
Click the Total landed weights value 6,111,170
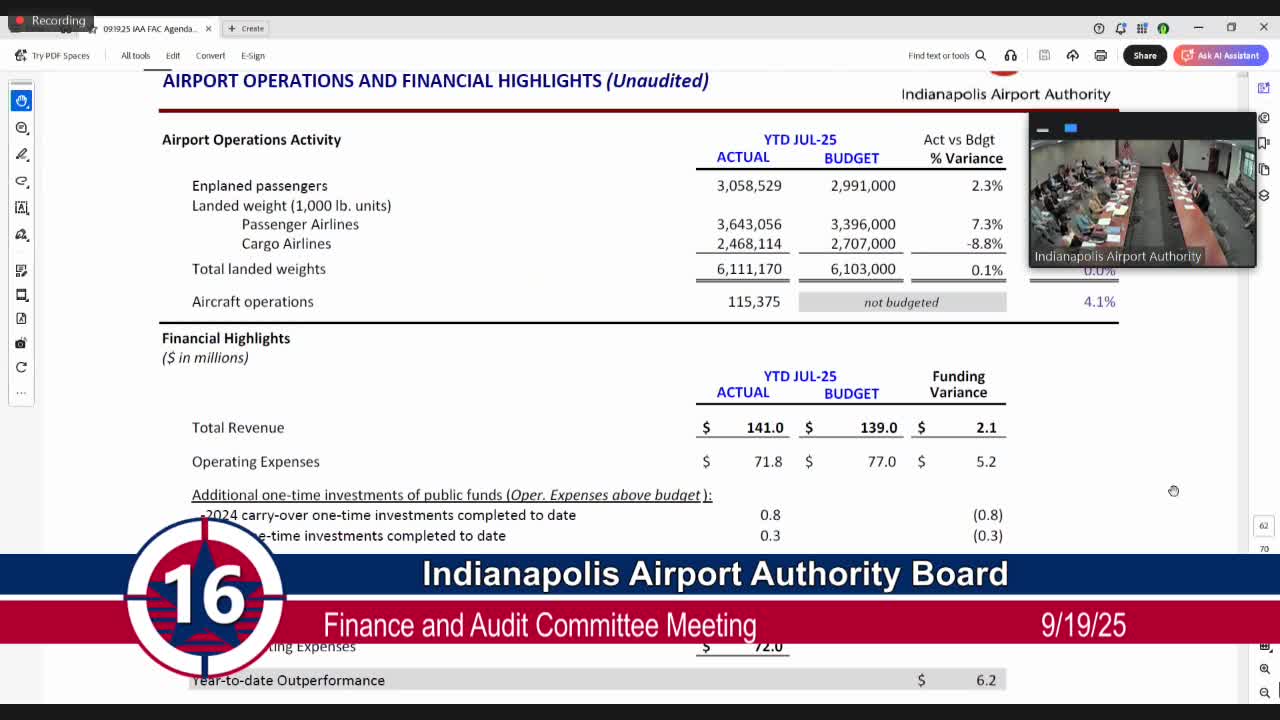coord(749,270)
